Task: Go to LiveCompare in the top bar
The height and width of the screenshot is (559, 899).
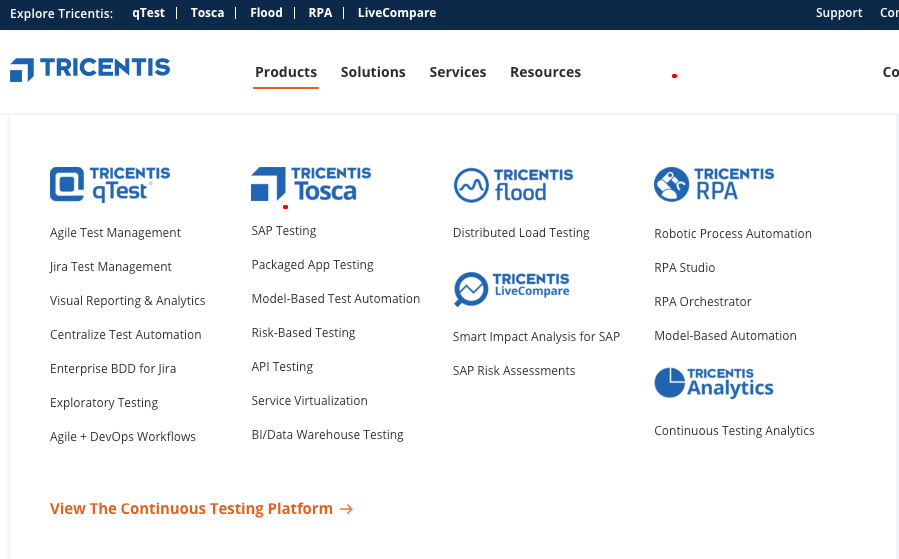Action: pos(397,13)
